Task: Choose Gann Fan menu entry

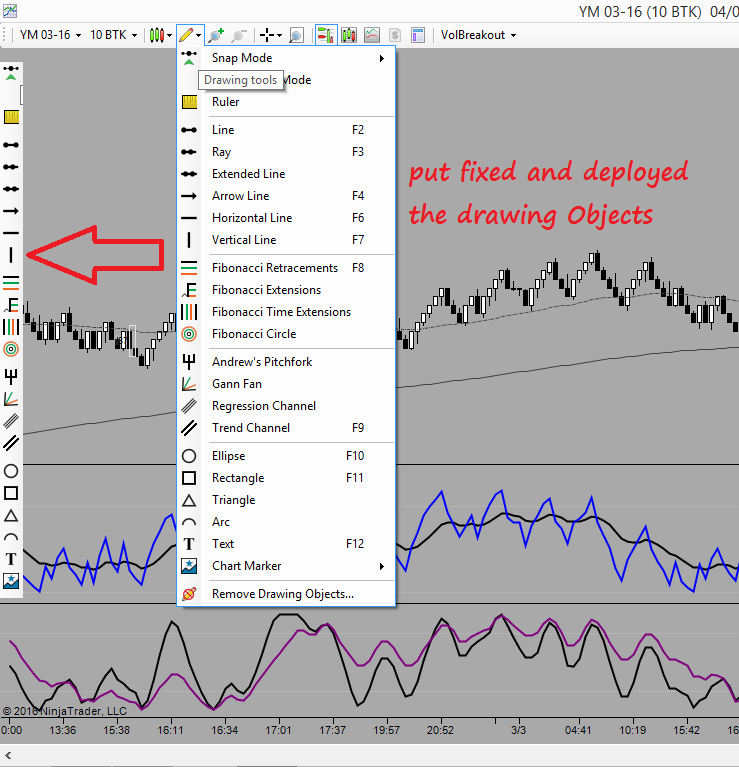Action: (286, 384)
